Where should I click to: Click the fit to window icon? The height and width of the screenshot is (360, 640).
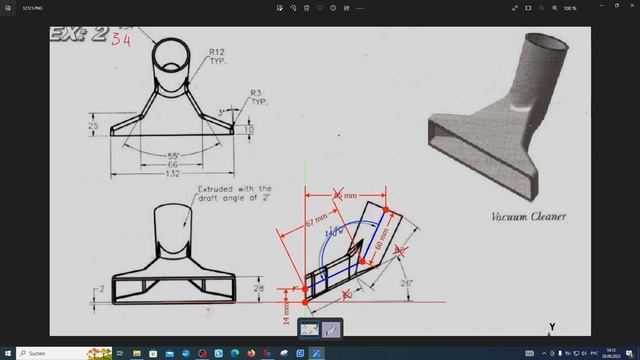pyautogui.click(x=528, y=8)
